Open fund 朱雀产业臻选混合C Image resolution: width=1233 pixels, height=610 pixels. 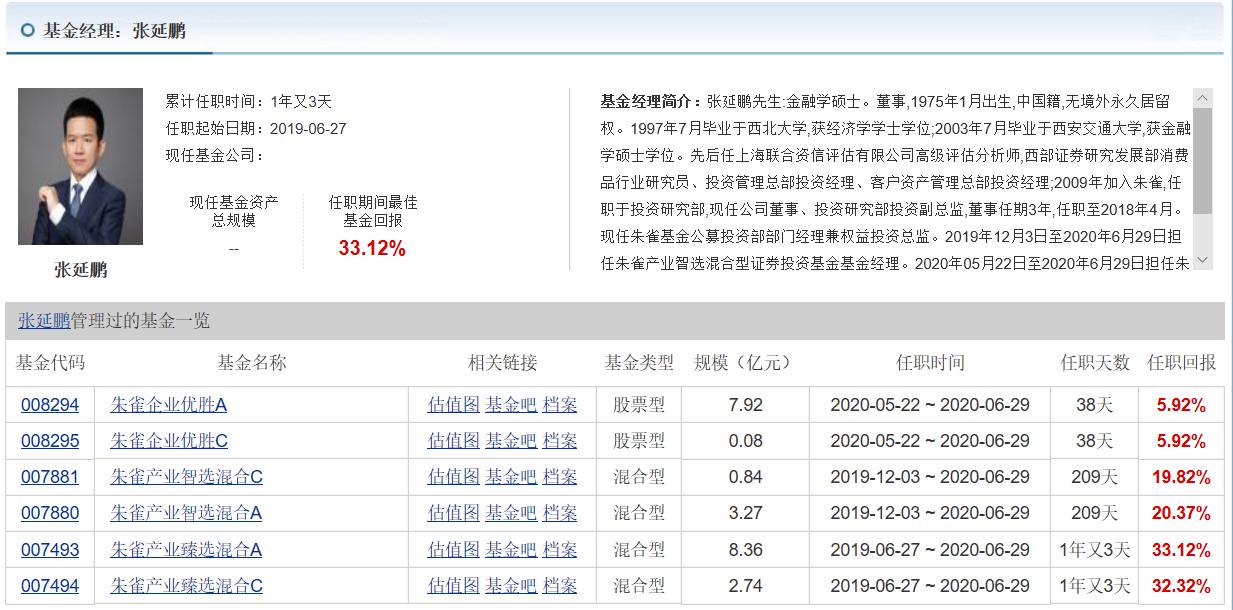tap(186, 585)
